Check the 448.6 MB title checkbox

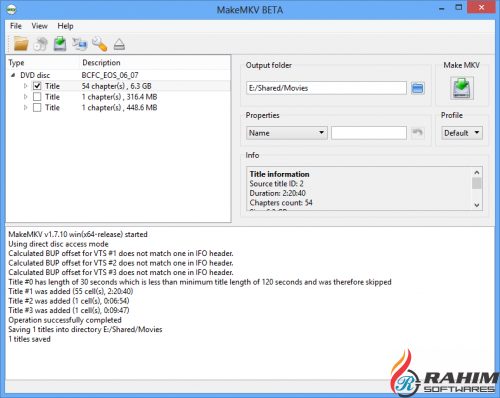37,108
